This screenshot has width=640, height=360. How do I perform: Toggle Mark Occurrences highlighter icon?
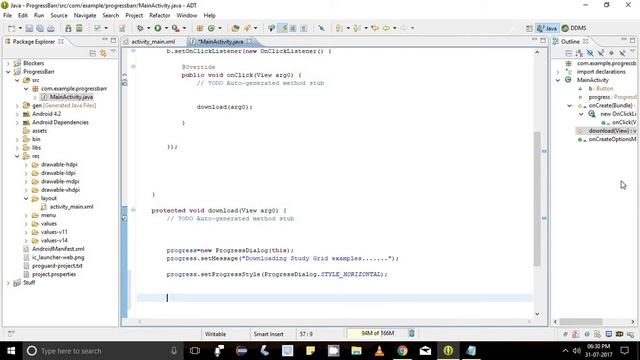point(282,28)
